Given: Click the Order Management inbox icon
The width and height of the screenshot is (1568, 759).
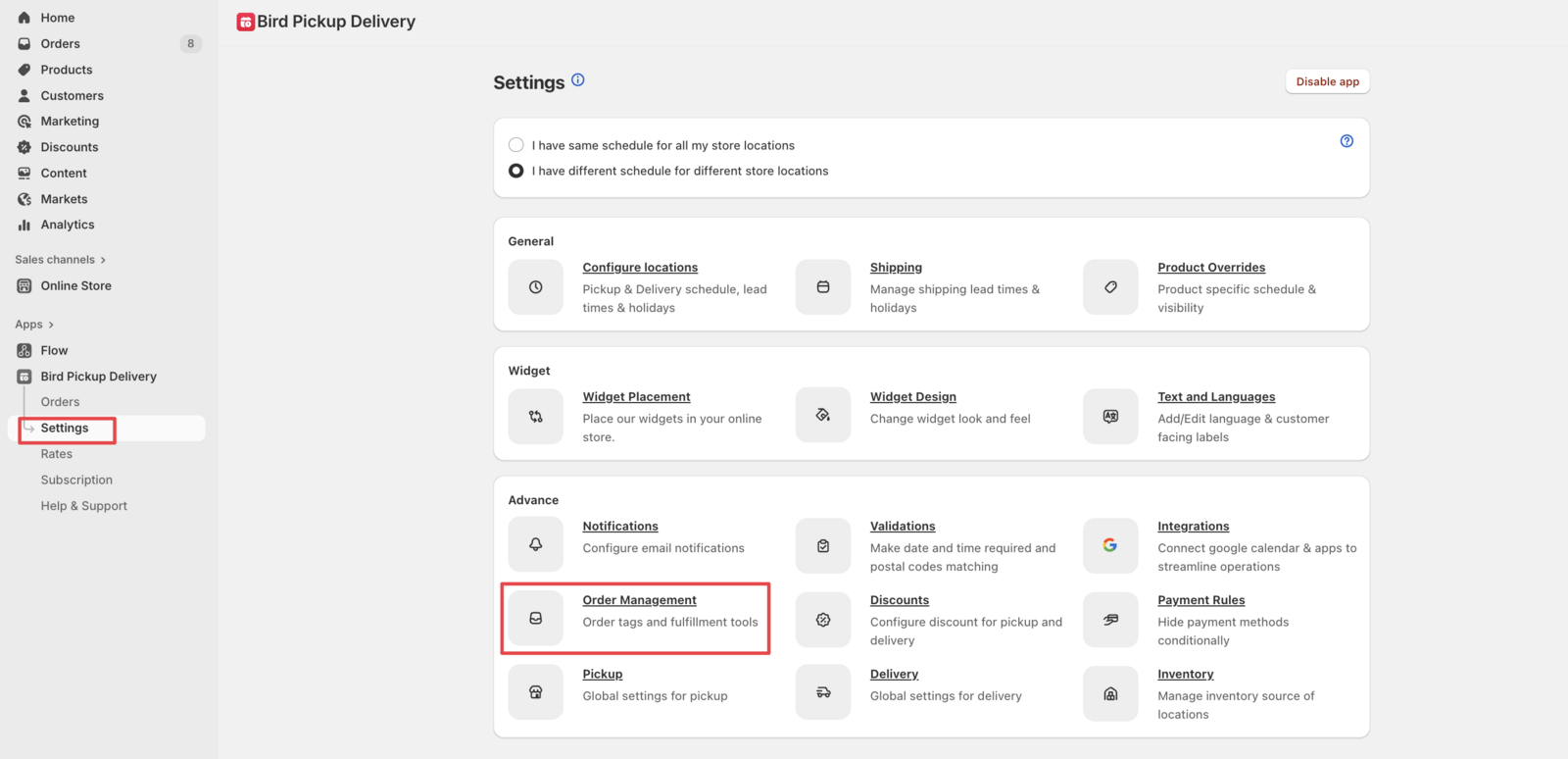Looking at the screenshot, I should point(535,619).
